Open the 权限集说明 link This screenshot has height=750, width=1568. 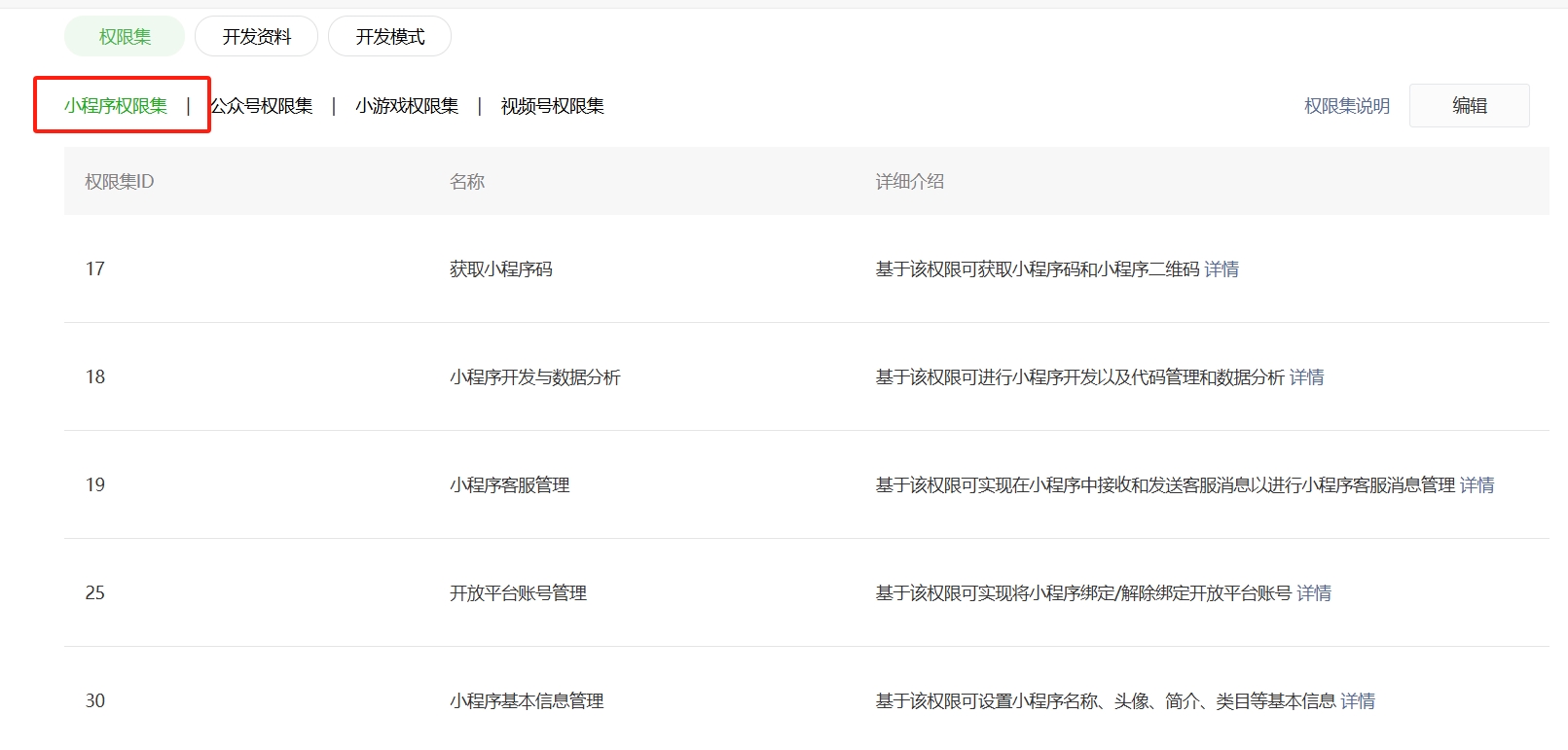1347,106
